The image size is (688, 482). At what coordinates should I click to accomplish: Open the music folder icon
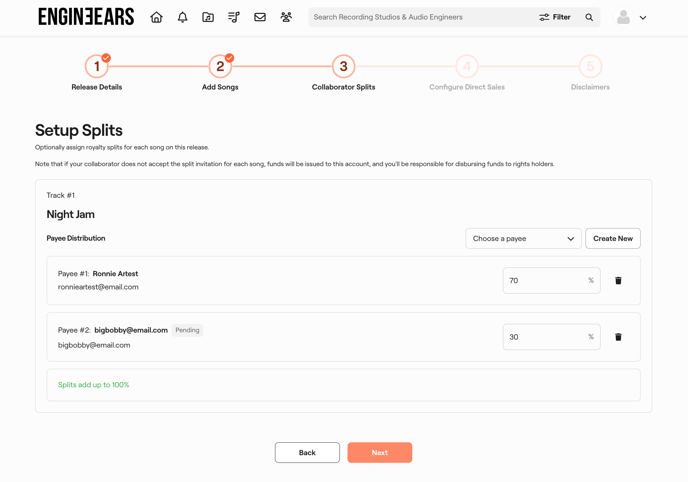click(208, 17)
